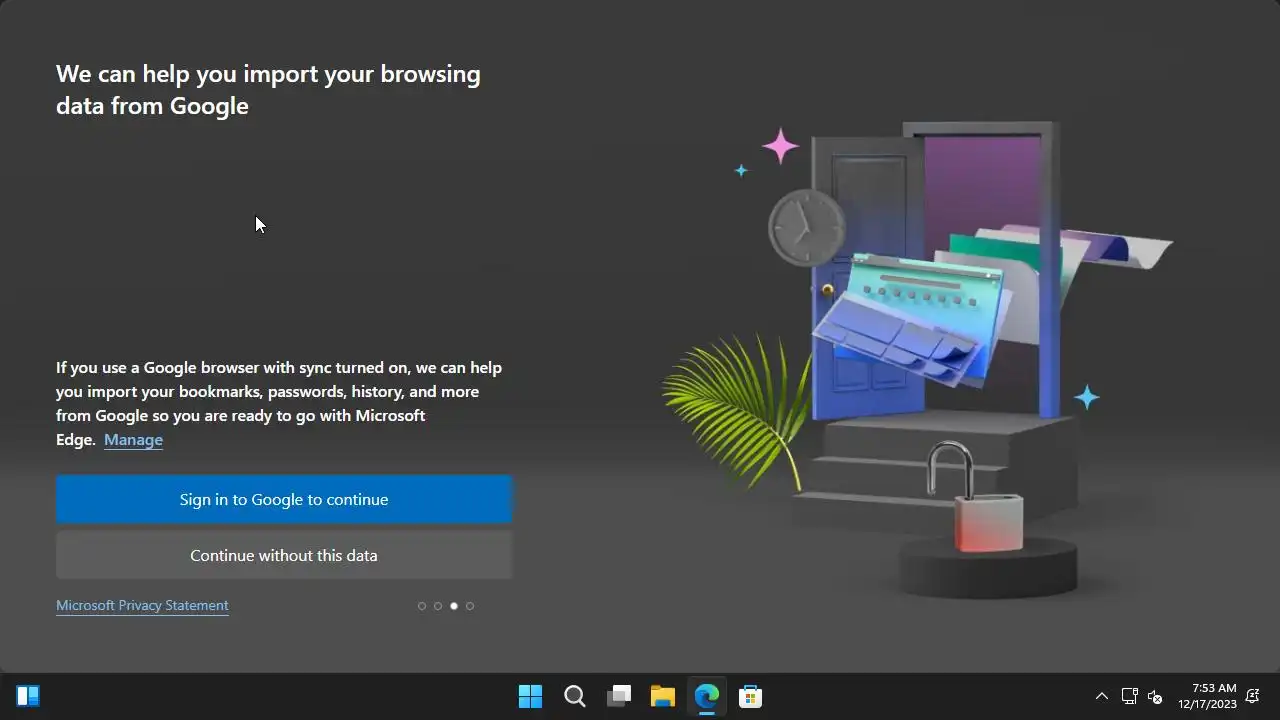
Task: Choose Continue without this data
Action: [284, 555]
